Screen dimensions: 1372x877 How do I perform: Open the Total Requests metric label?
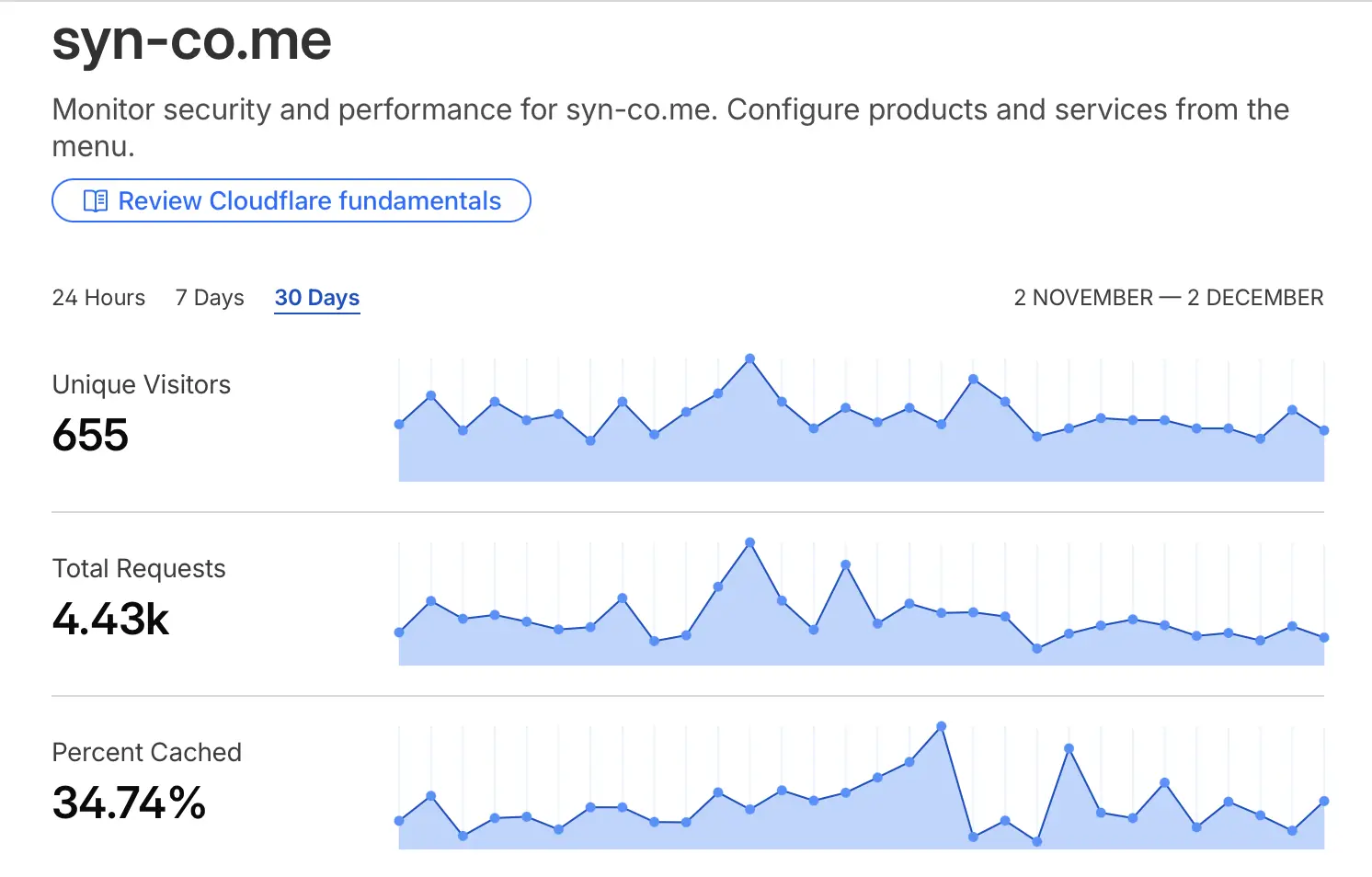139,568
